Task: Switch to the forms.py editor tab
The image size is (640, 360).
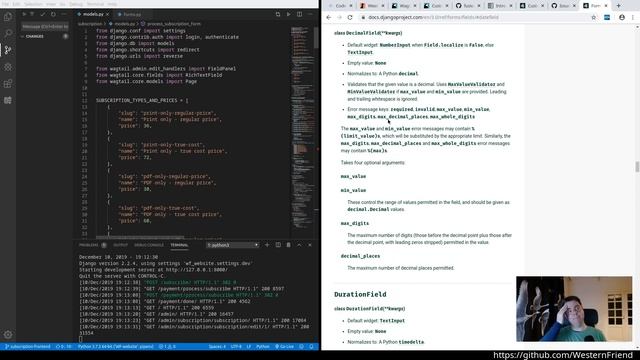Action: (x=132, y=14)
